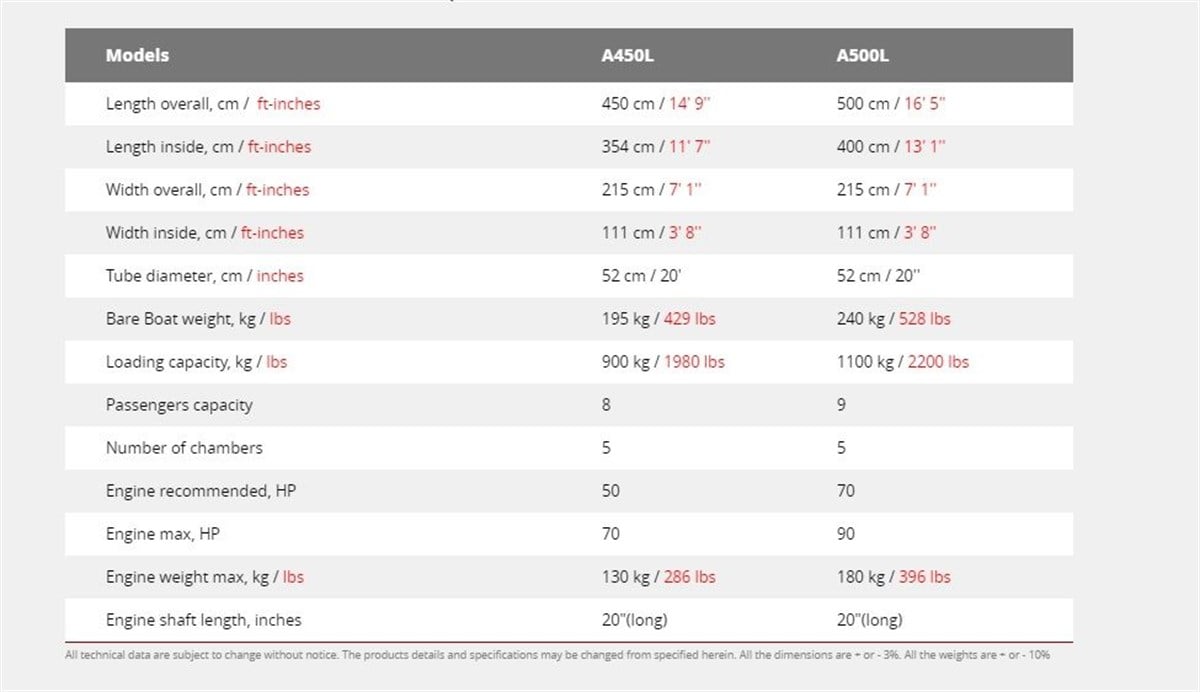The width and height of the screenshot is (1200, 692).
Task: Click the technical data disclaimer footnote
Action: tap(557, 655)
